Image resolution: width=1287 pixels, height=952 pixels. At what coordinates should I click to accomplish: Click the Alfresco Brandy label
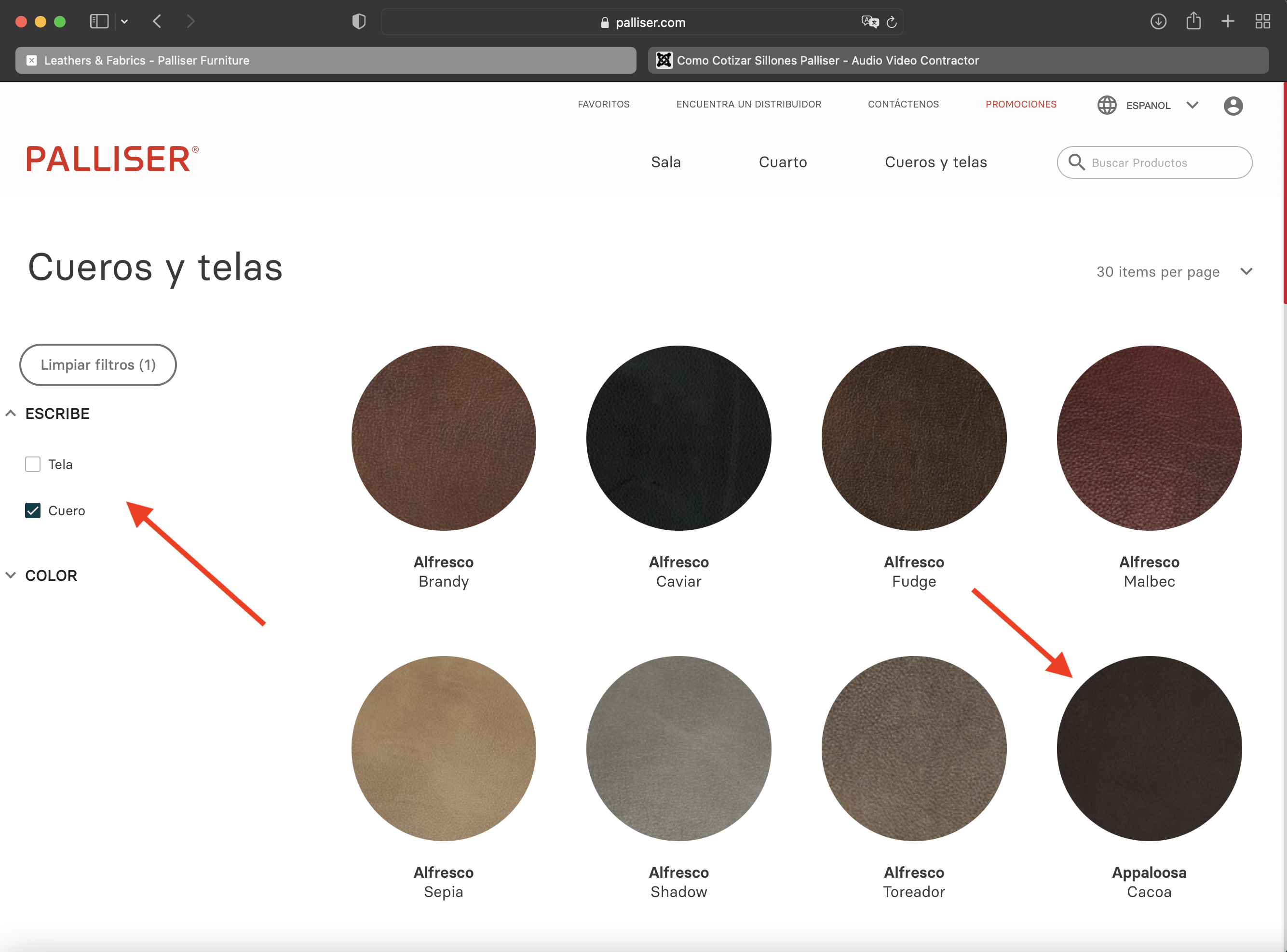(x=444, y=572)
